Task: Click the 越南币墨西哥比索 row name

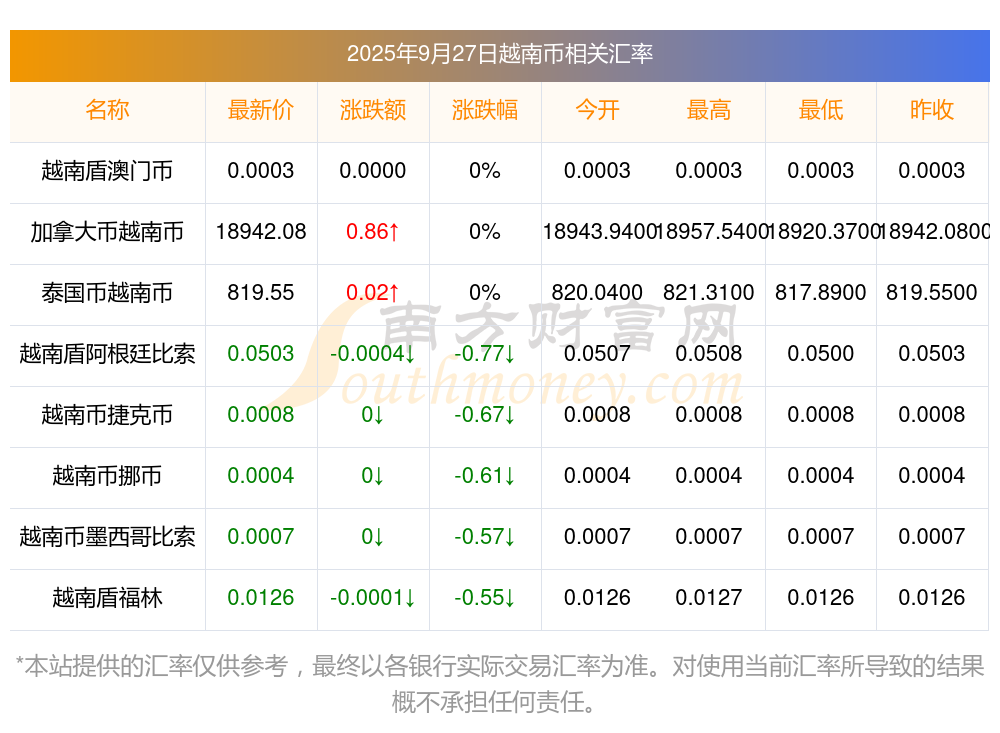Action: click(107, 537)
